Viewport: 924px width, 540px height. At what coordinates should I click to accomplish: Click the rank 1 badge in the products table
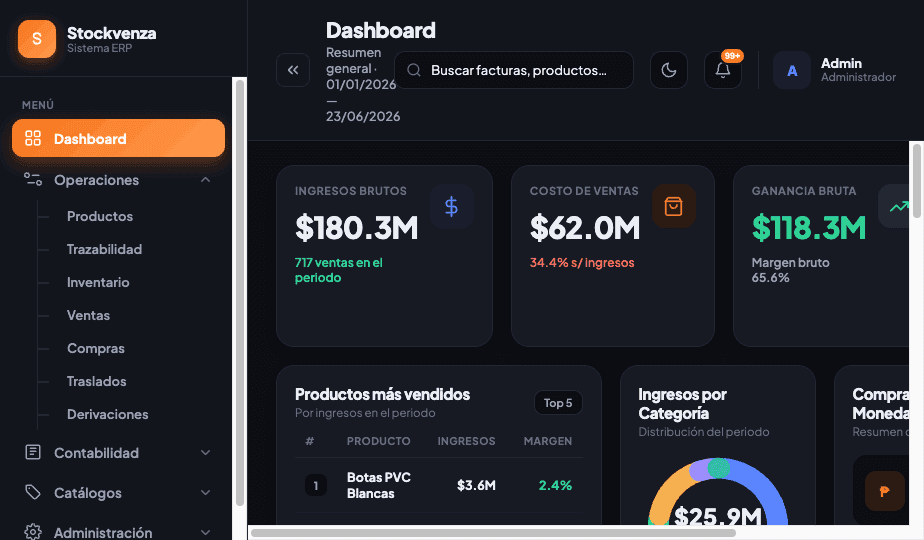[x=316, y=485]
